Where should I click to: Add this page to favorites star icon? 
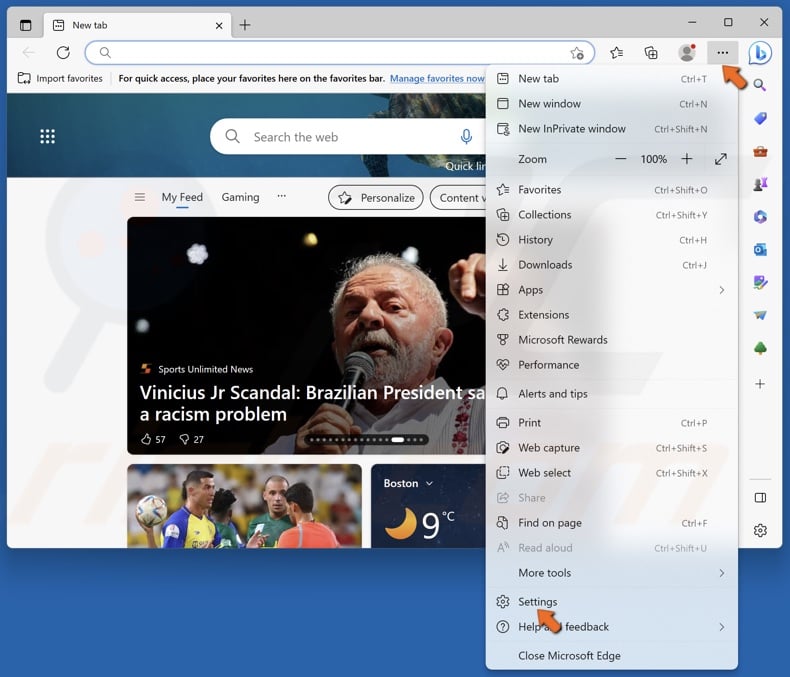(577, 53)
